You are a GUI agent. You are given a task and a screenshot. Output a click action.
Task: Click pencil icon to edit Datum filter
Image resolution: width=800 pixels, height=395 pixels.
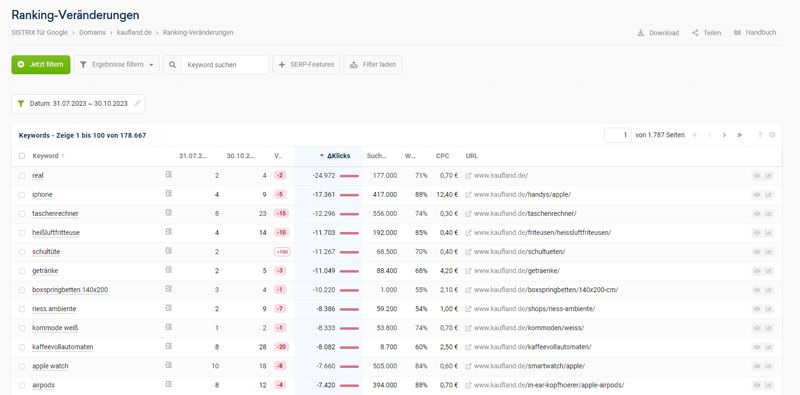[137, 103]
